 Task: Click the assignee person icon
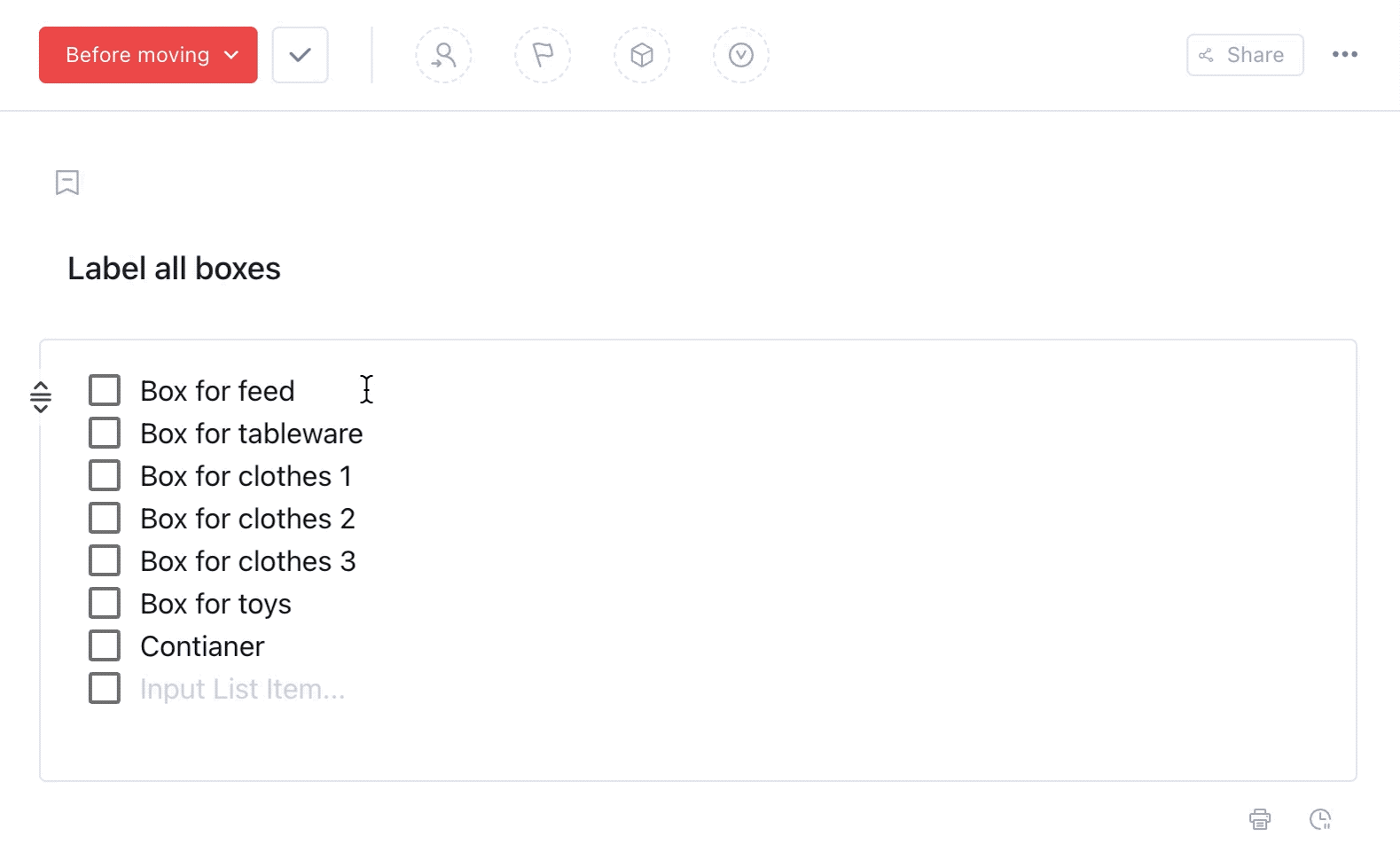[443, 55]
